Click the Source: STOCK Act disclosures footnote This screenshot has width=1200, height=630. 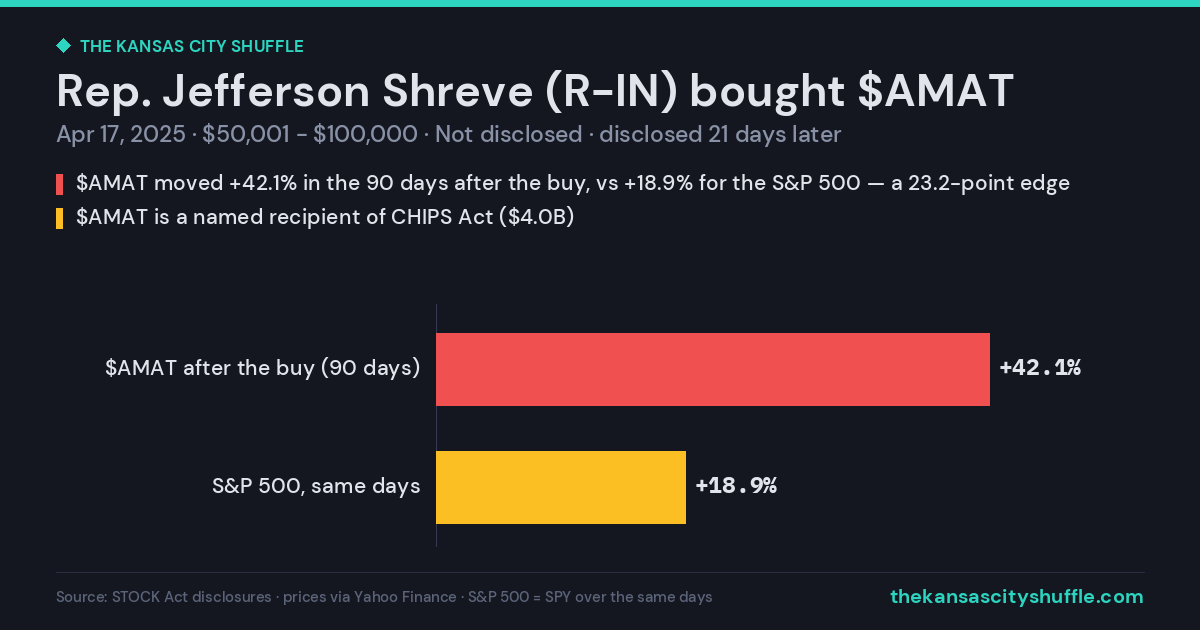click(164, 597)
